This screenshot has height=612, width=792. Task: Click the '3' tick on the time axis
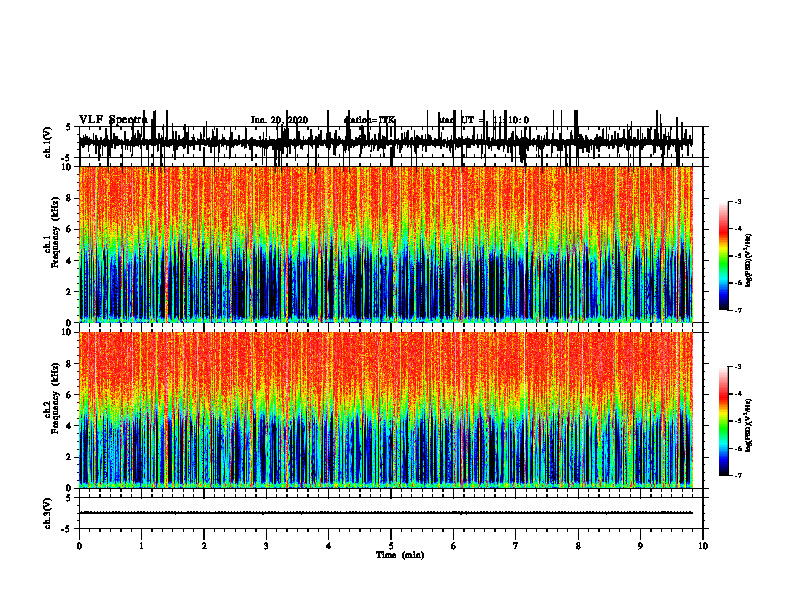(x=266, y=546)
